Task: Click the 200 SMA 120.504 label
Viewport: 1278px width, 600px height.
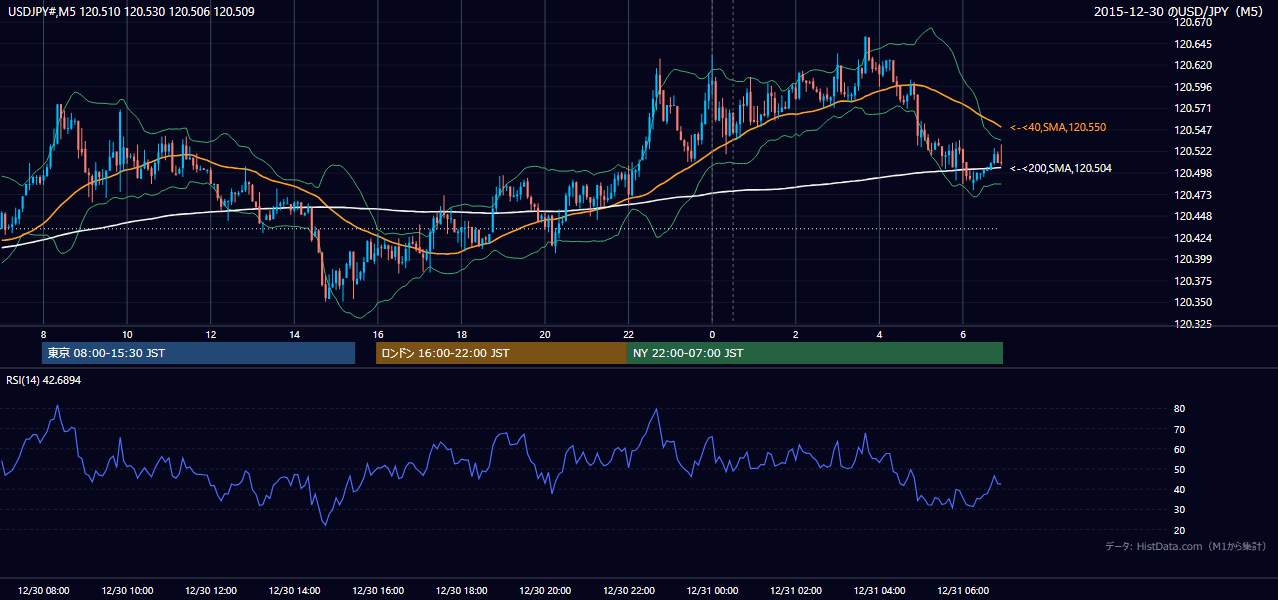Action: coord(1061,168)
